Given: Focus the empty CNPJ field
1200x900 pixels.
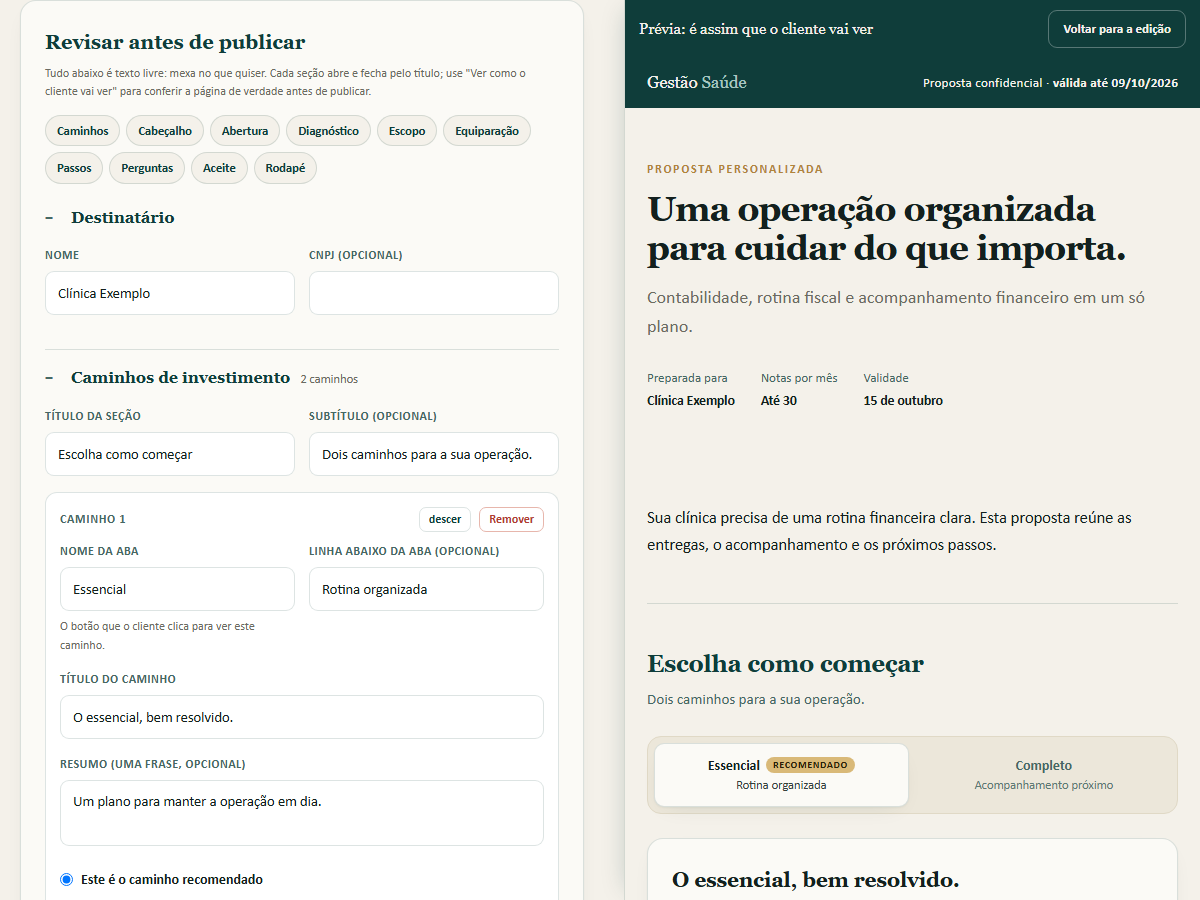Looking at the screenshot, I should (x=434, y=293).
